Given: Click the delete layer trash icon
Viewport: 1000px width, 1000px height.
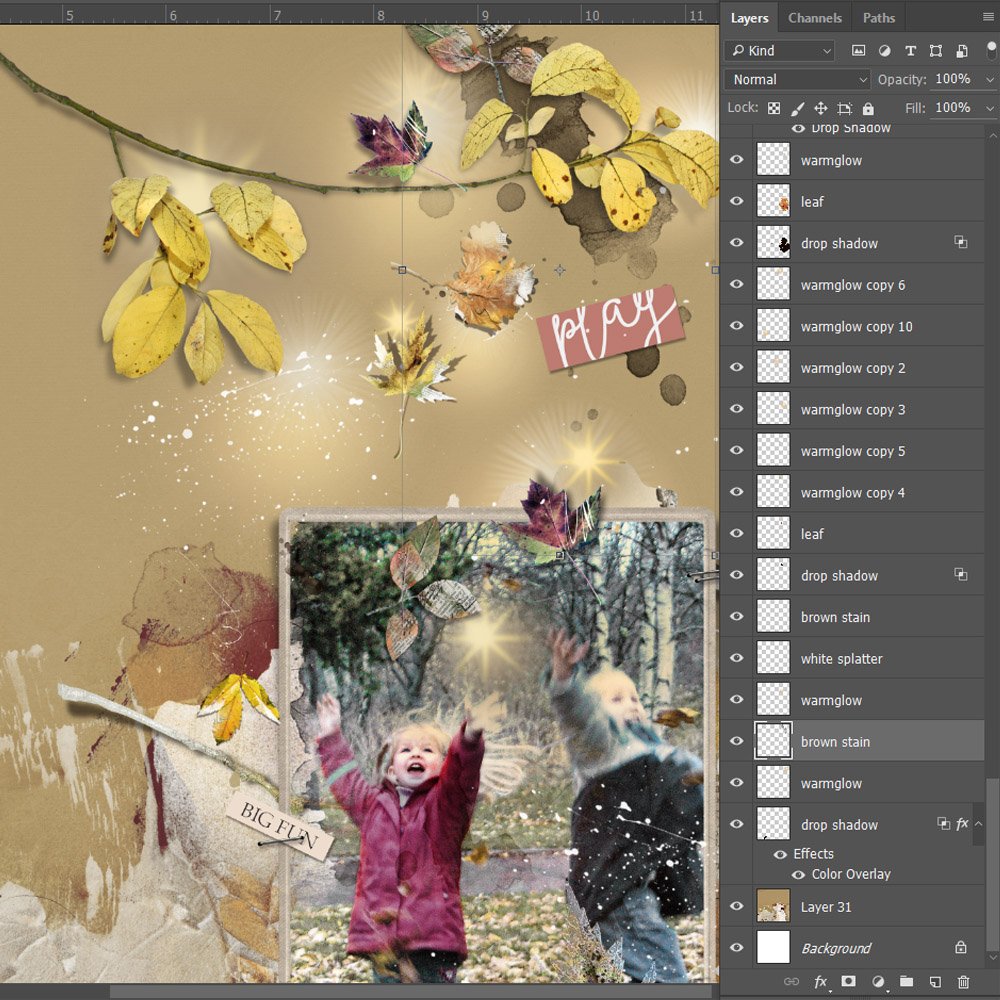Looking at the screenshot, I should [x=963, y=982].
